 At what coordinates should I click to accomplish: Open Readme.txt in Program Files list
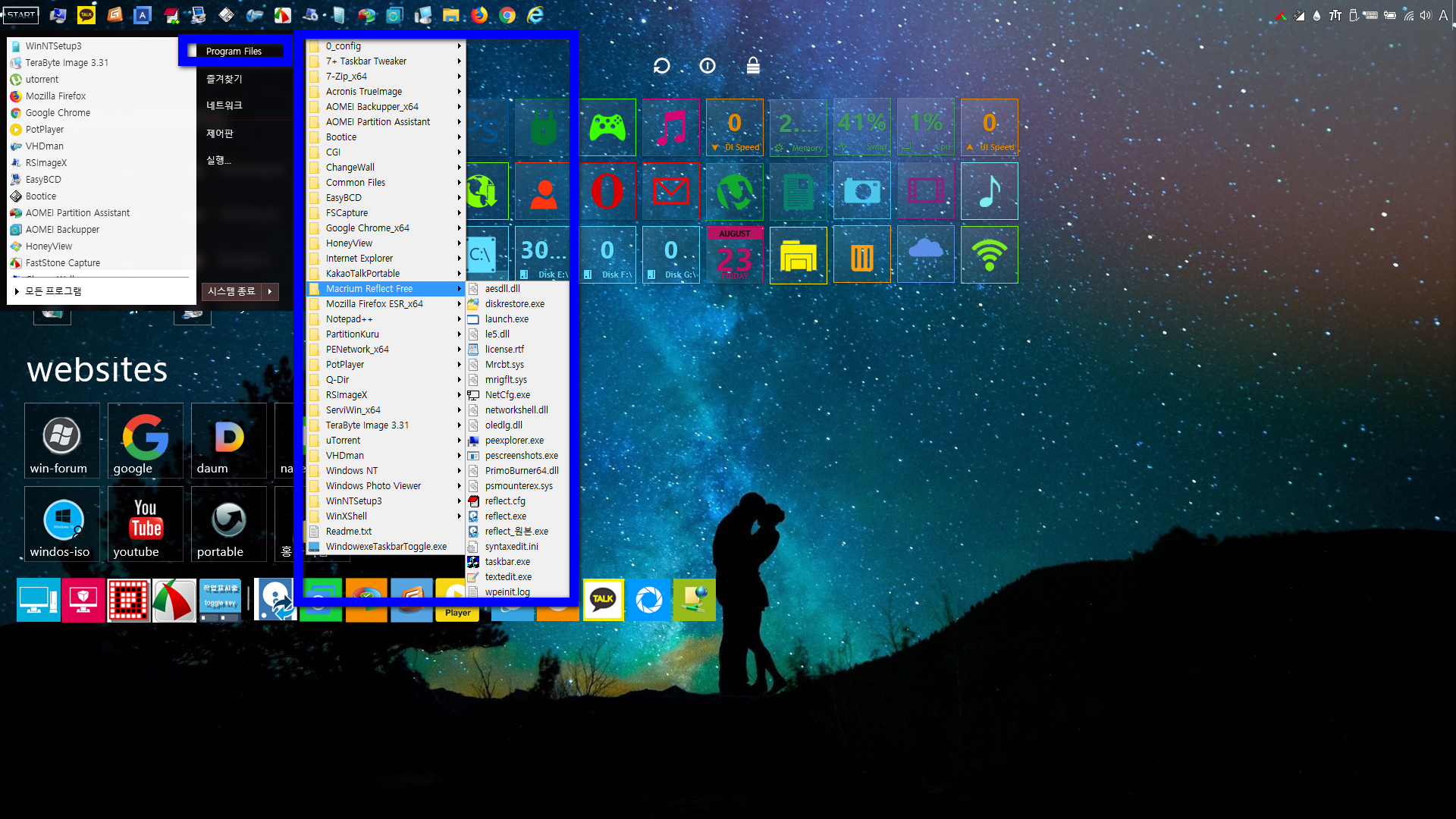(x=385, y=532)
